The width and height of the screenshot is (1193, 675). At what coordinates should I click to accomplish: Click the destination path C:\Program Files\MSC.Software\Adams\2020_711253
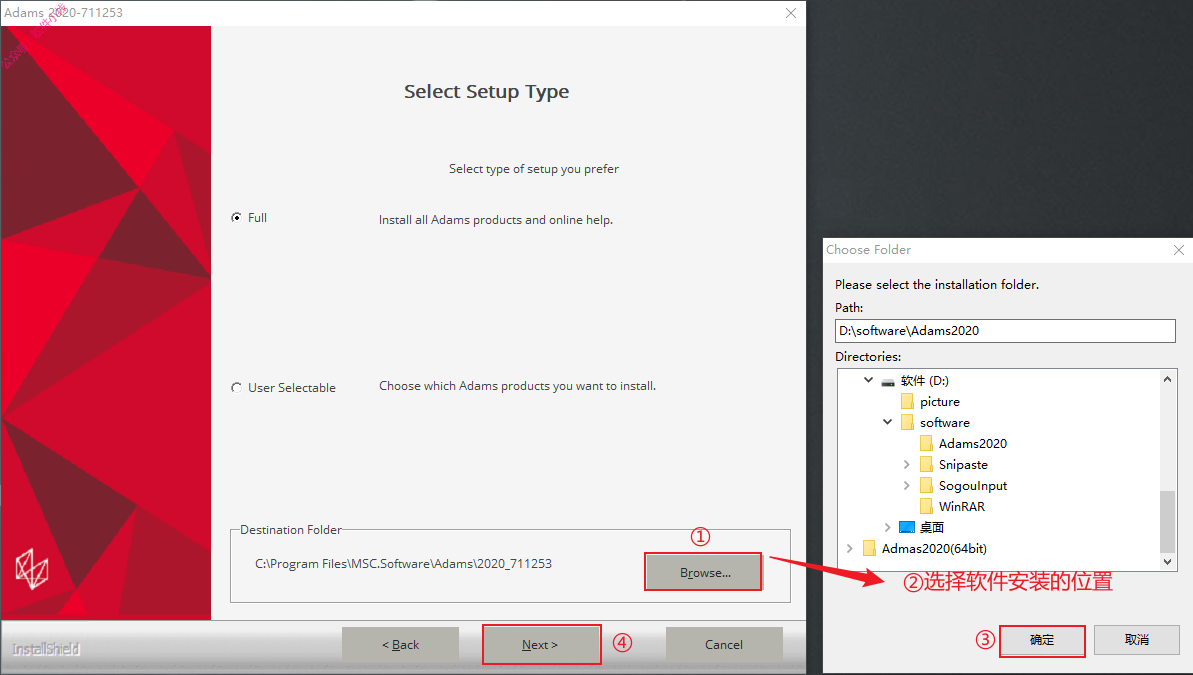(403, 564)
